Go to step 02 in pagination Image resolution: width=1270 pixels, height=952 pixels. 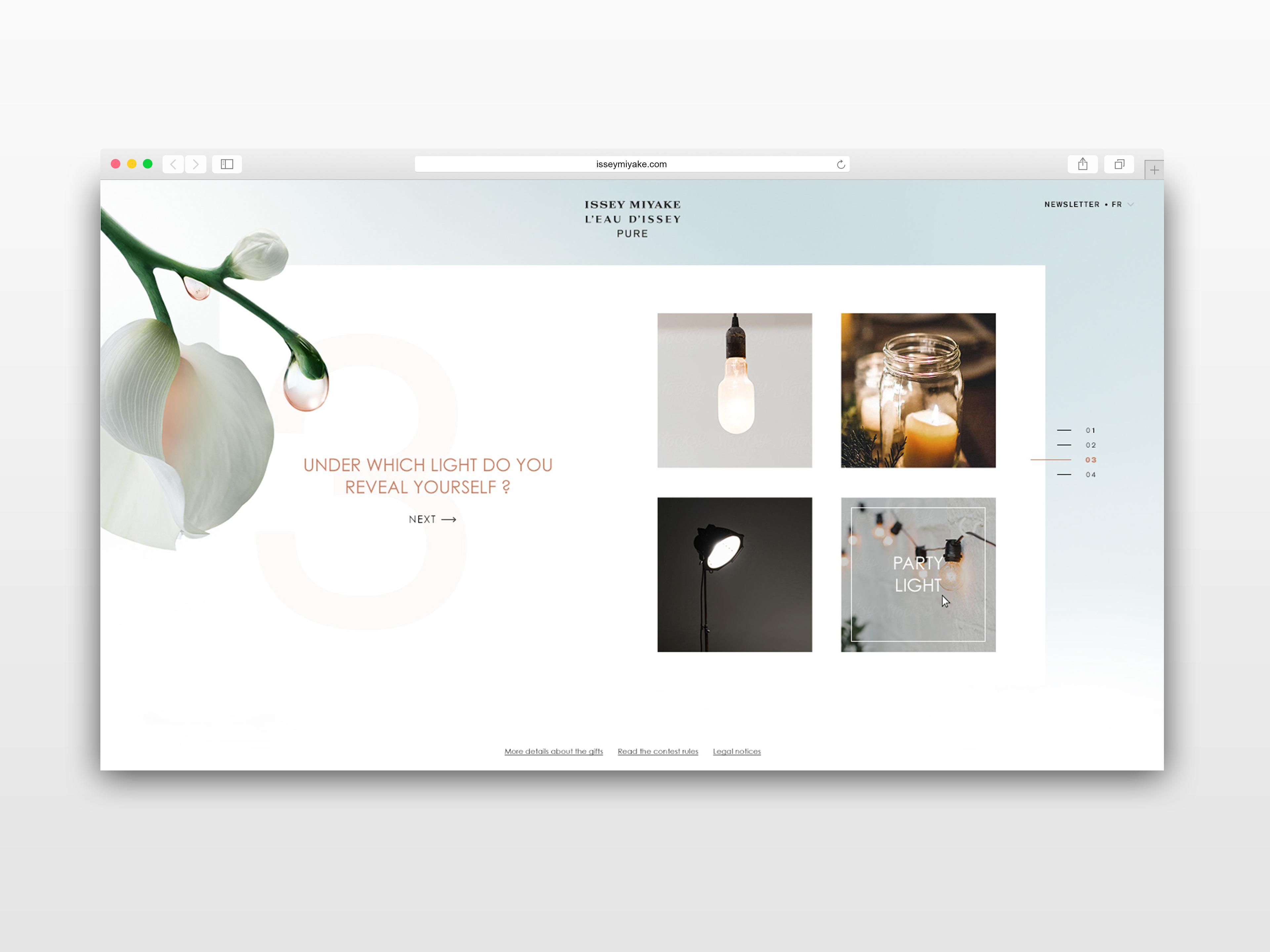coord(1090,445)
